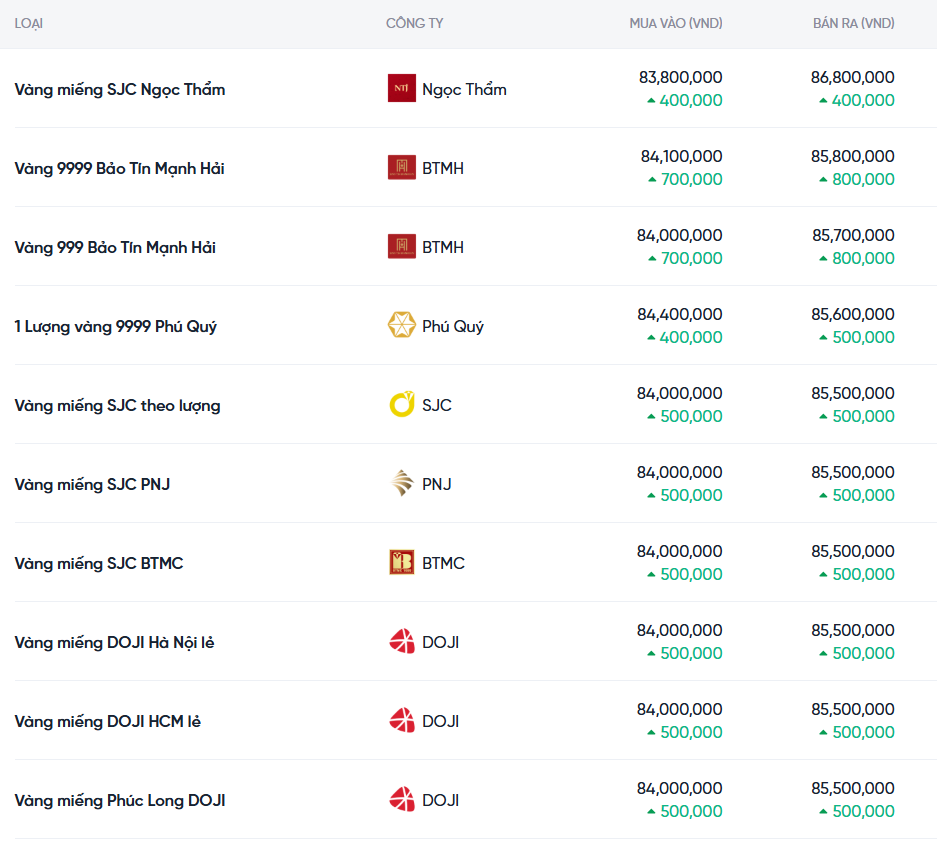Sort by the LOẠI column header
Image resolution: width=937 pixels, height=843 pixels.
point(29,23)
